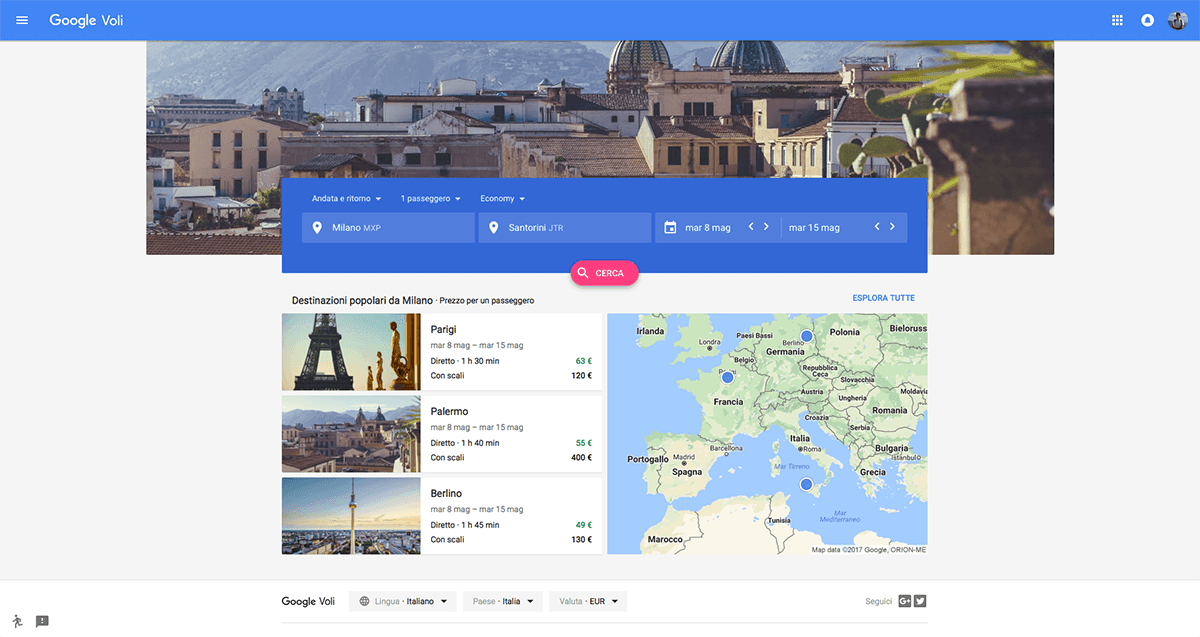The height and width of the screenshot is (637, 1200).
Task: Expand the Valuta EUR dropdown
Action: 588,602
